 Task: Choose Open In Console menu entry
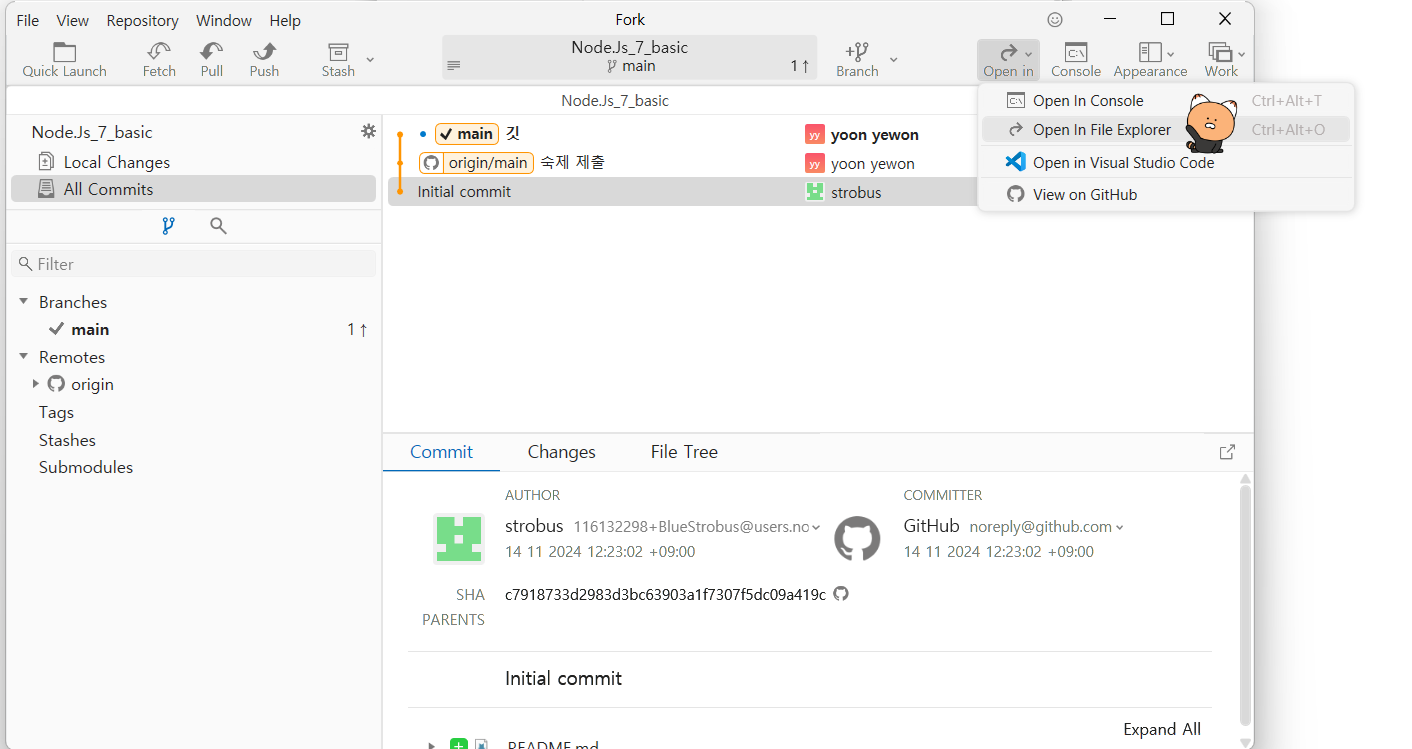(1166, 100)
